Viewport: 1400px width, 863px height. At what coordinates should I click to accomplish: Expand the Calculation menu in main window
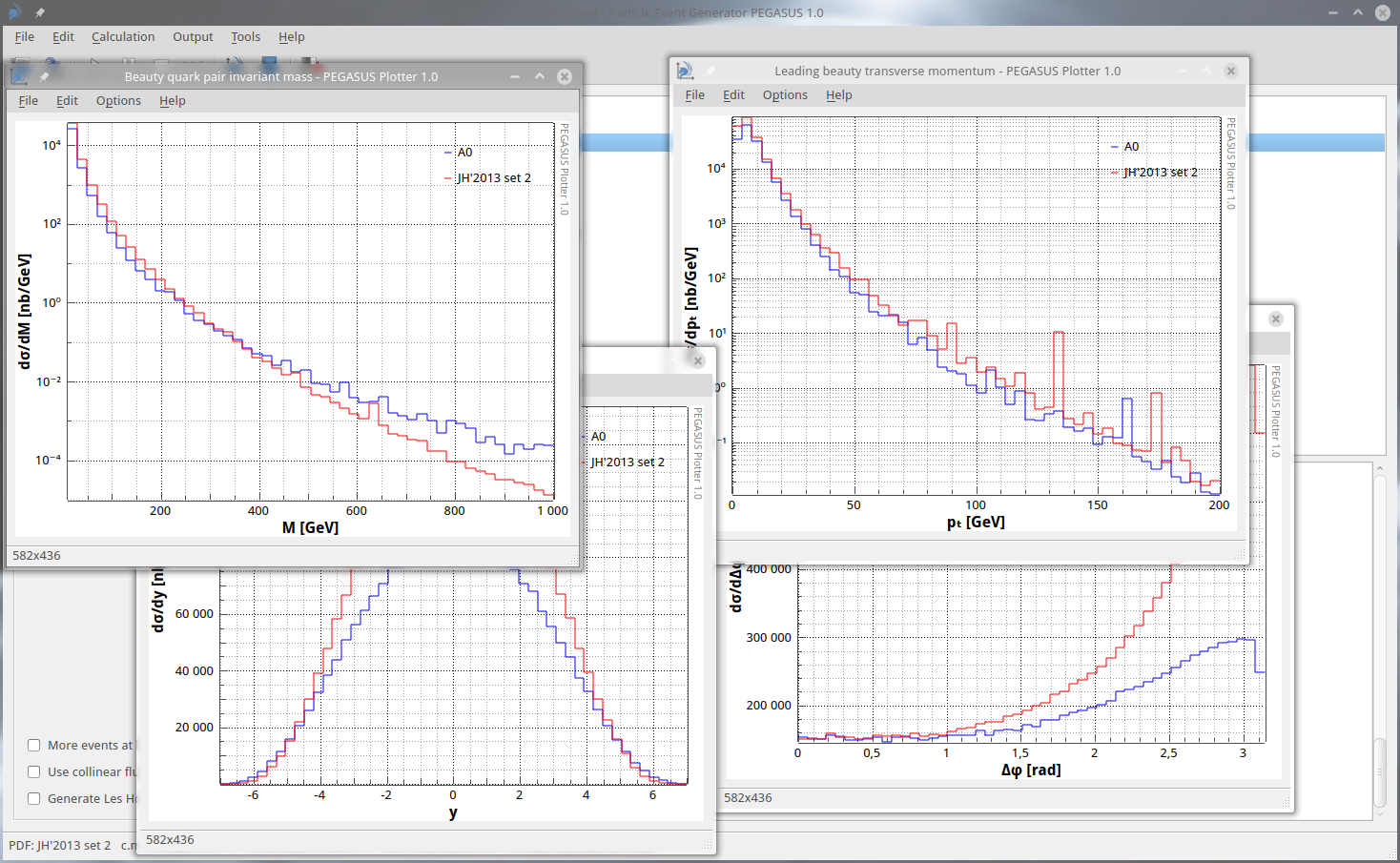pyautogui.click(x=123, y=37)
